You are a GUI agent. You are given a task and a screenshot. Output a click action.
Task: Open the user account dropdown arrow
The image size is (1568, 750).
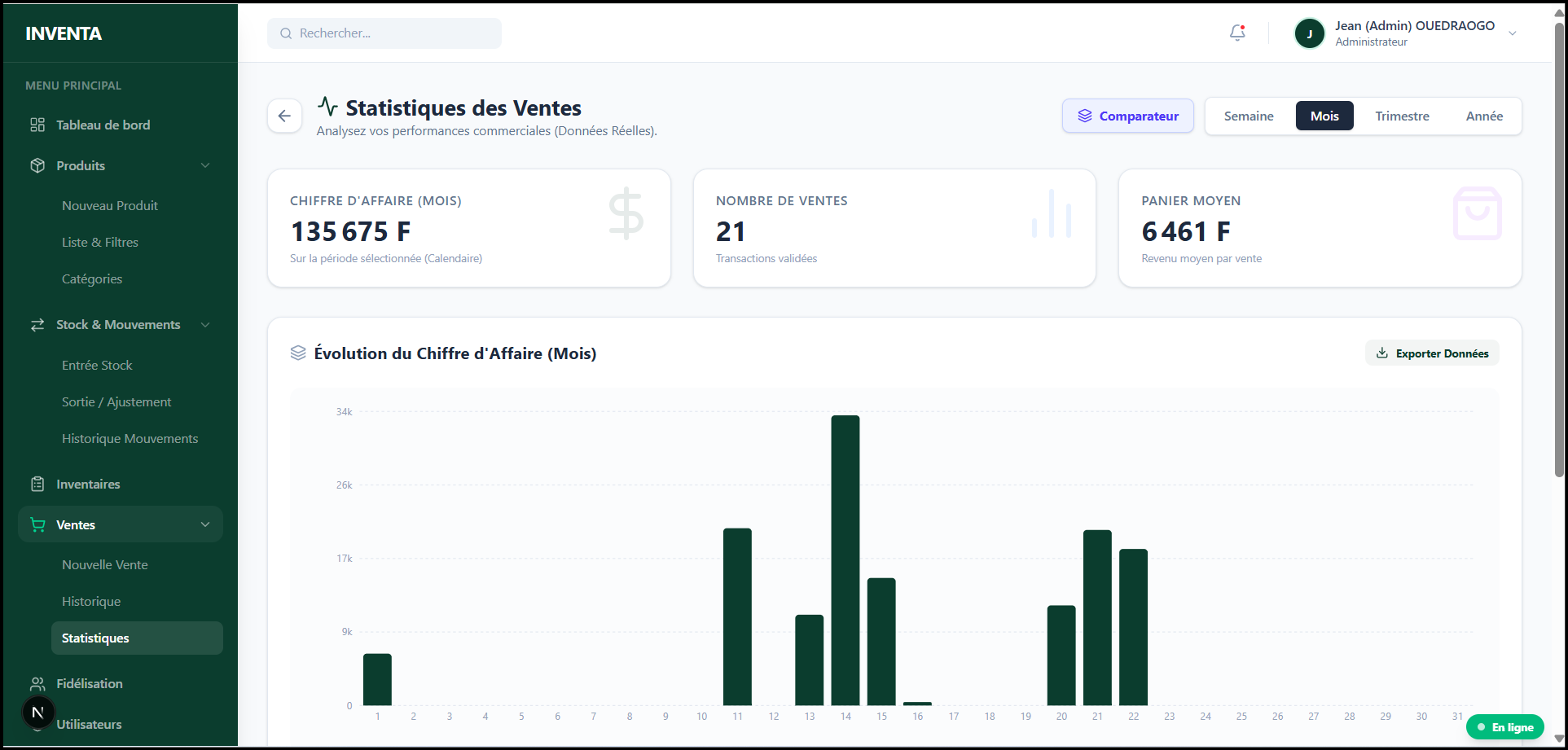coord(1512,33)
